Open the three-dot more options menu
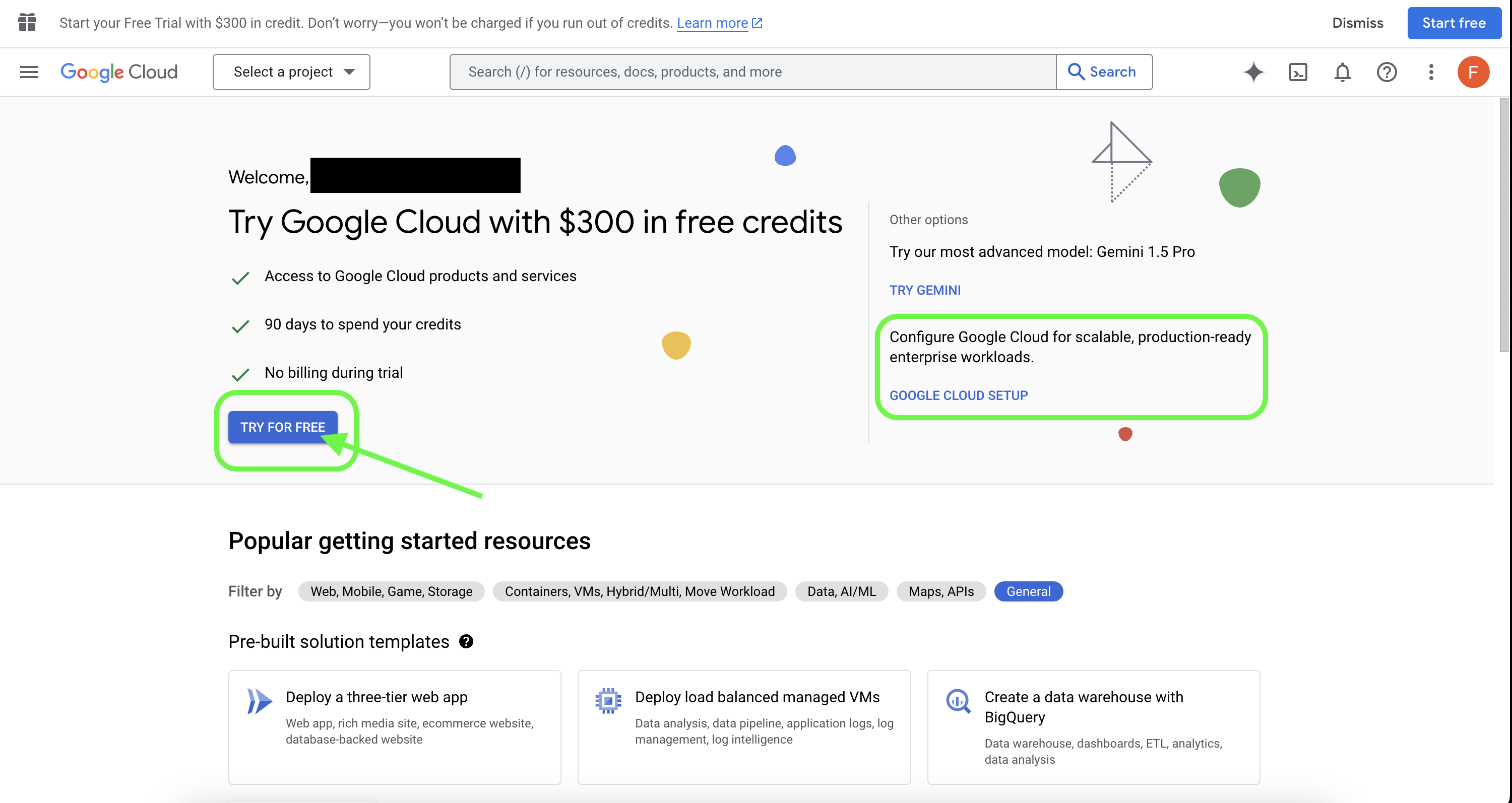 [1431, 72]
